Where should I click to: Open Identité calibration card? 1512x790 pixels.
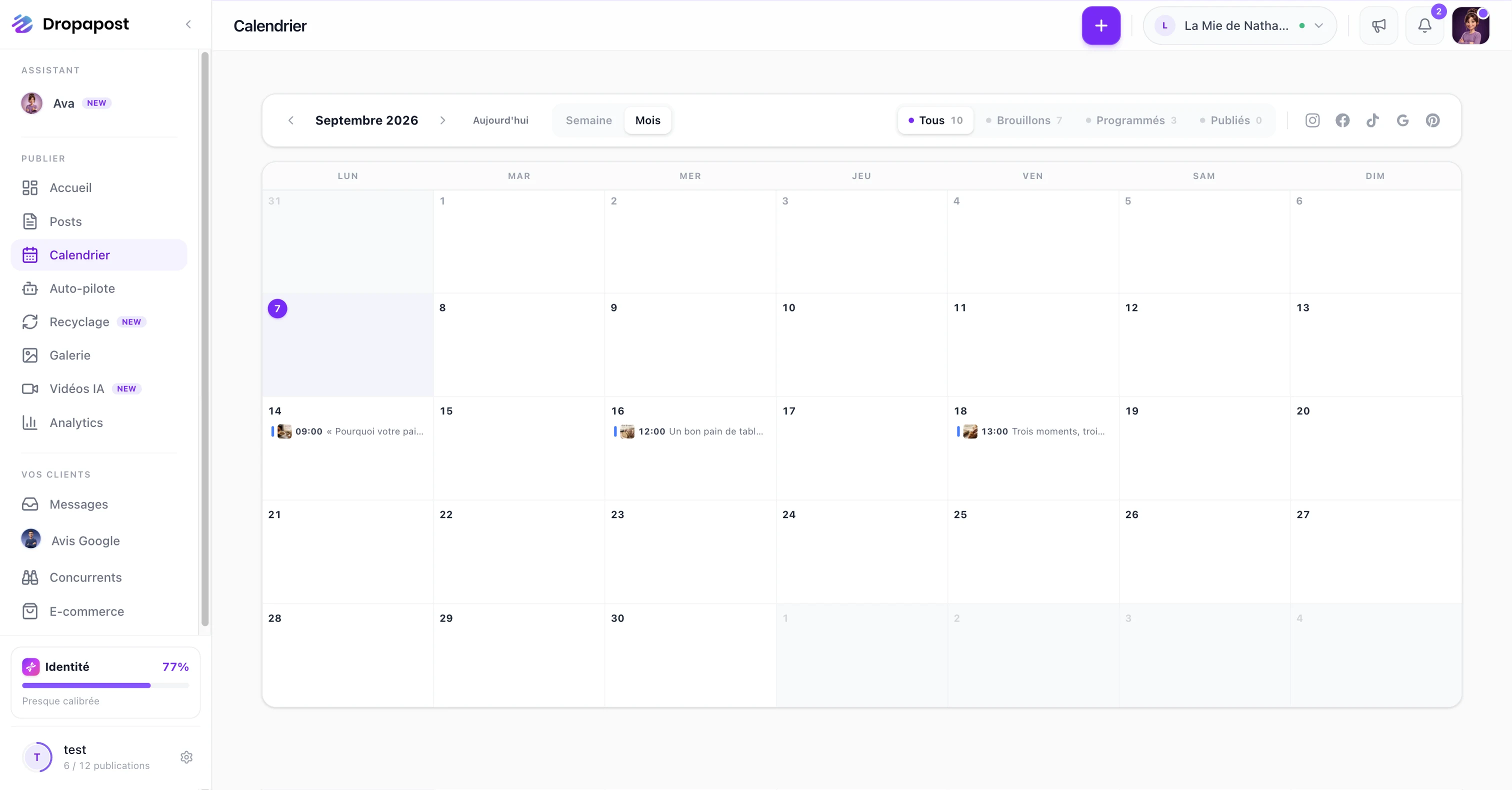[x=105, y=682]
